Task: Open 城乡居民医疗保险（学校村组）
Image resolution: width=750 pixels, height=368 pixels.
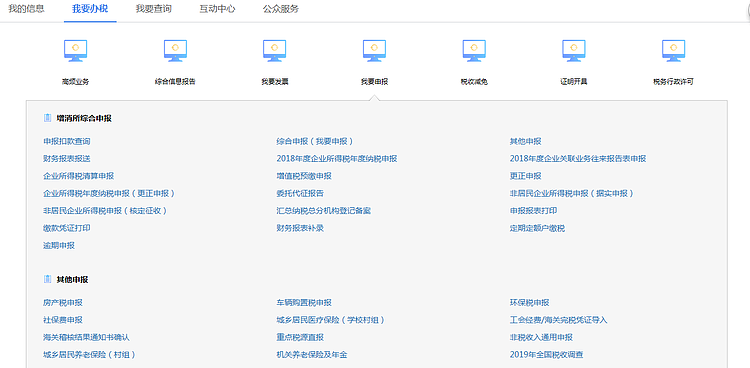Action: point(331,320)
